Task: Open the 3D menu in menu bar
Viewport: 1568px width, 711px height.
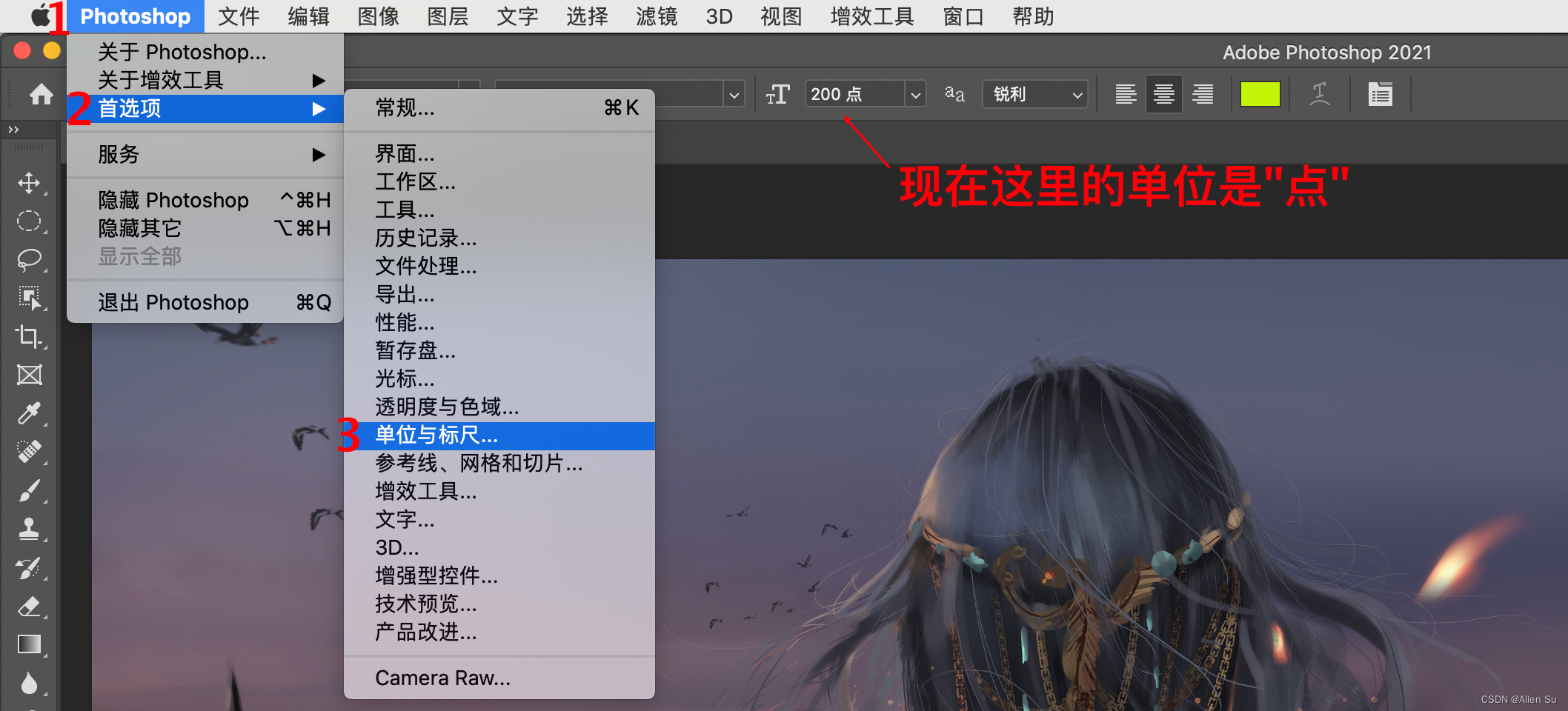Action: click(720, 16)
